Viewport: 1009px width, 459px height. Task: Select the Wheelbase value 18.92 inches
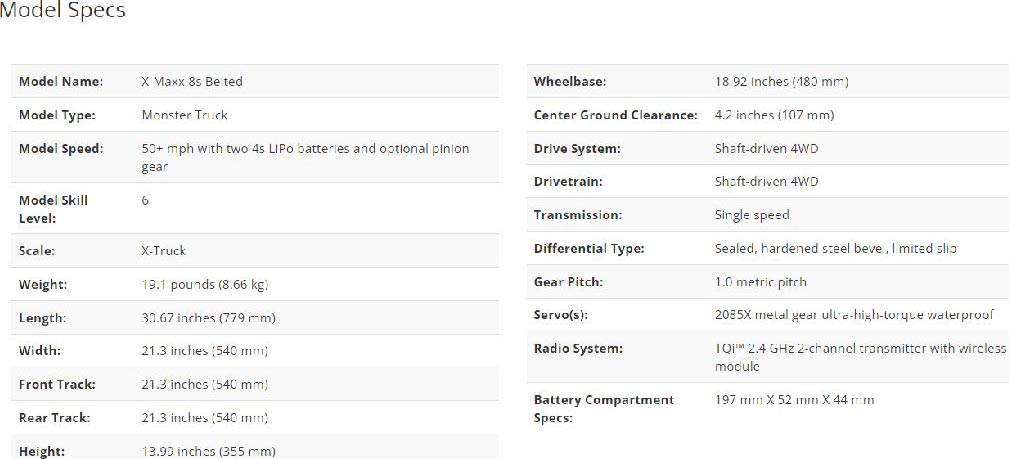coord(782,82)
